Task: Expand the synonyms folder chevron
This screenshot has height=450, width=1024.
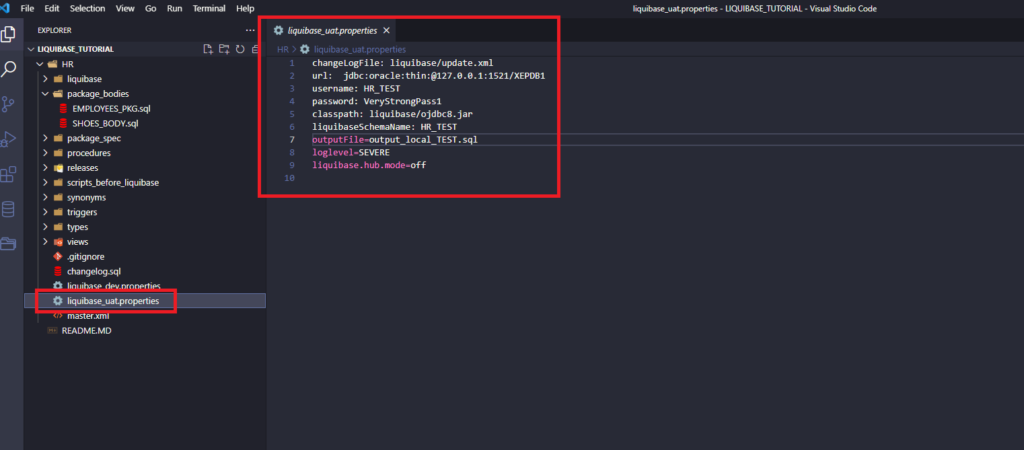Action: tap(45, 197)
